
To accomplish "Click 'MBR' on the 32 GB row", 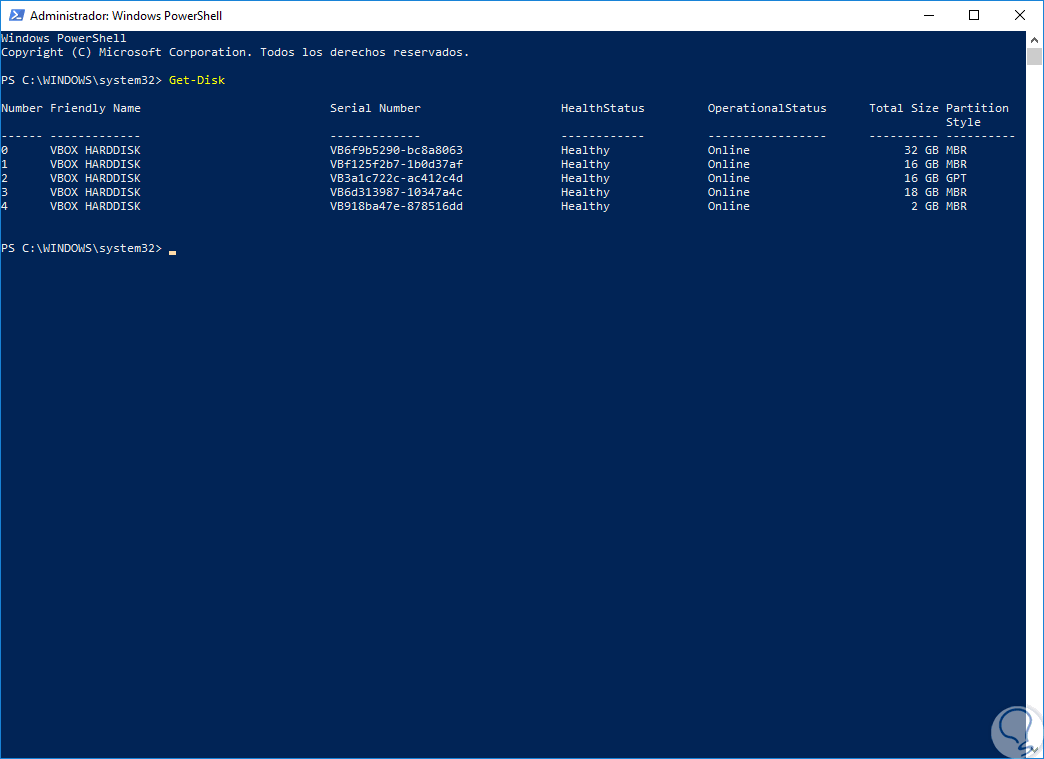I will [x=956, y=150].
